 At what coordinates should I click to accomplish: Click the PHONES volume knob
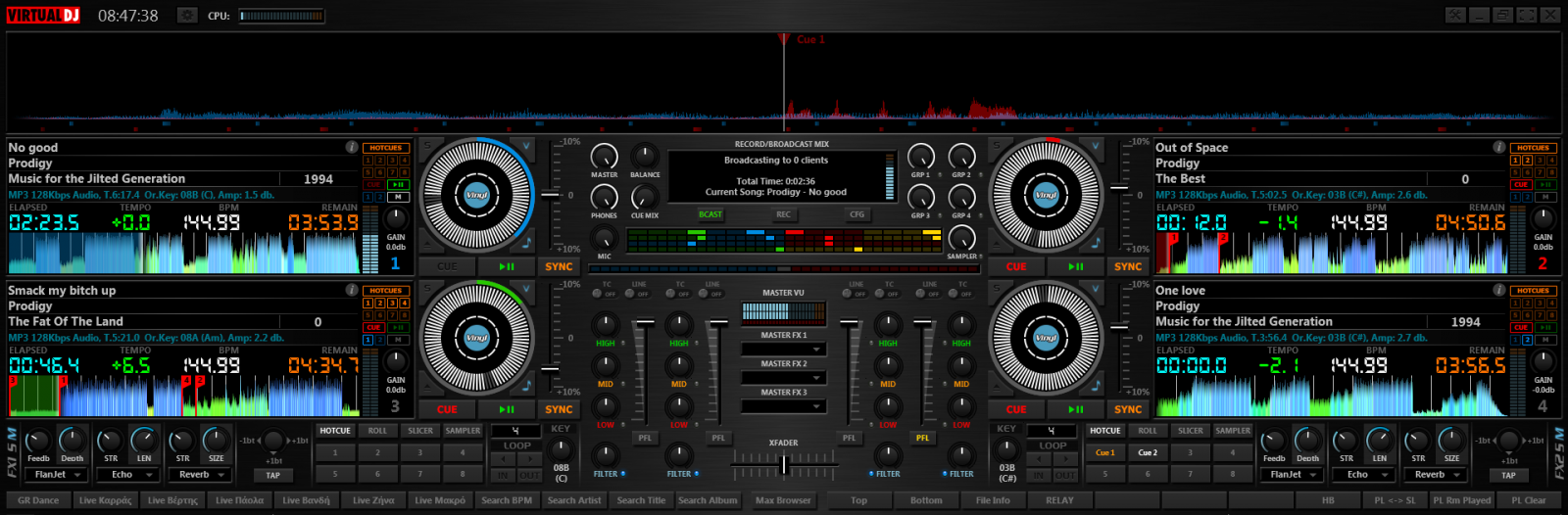click(605, 197)
